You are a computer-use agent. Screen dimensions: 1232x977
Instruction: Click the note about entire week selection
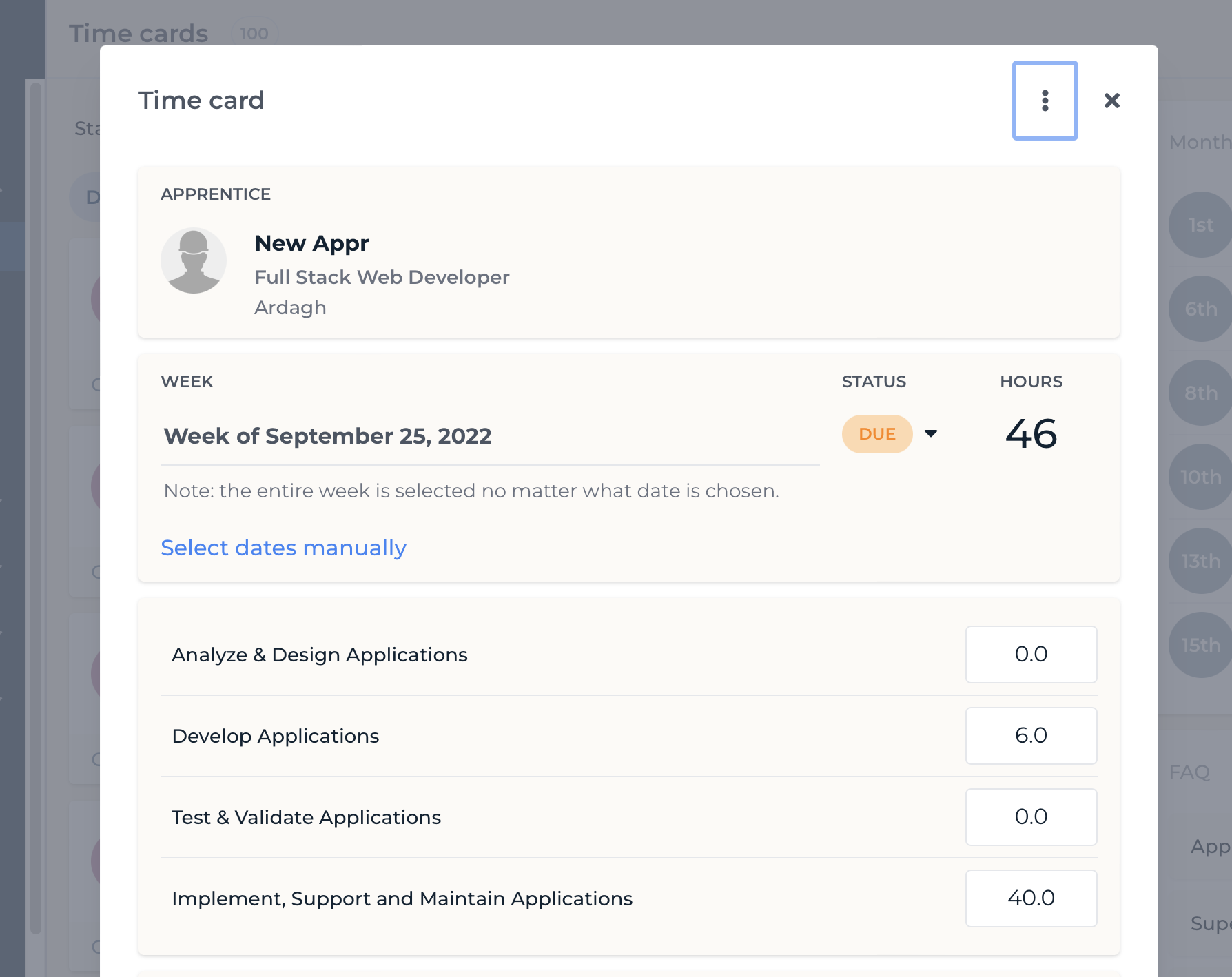(x=471, y=491)
